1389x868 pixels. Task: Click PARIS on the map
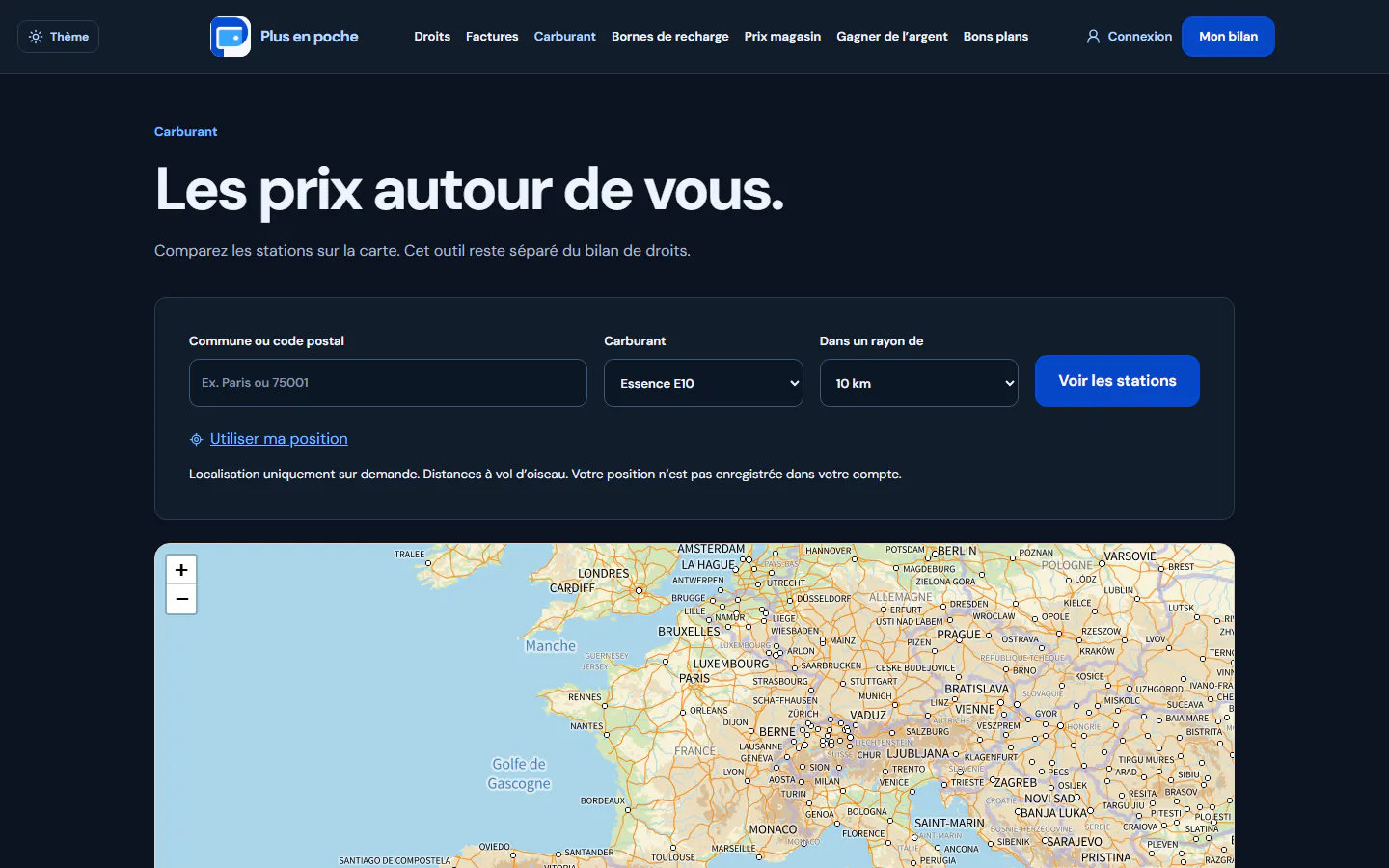coord(694,678)
